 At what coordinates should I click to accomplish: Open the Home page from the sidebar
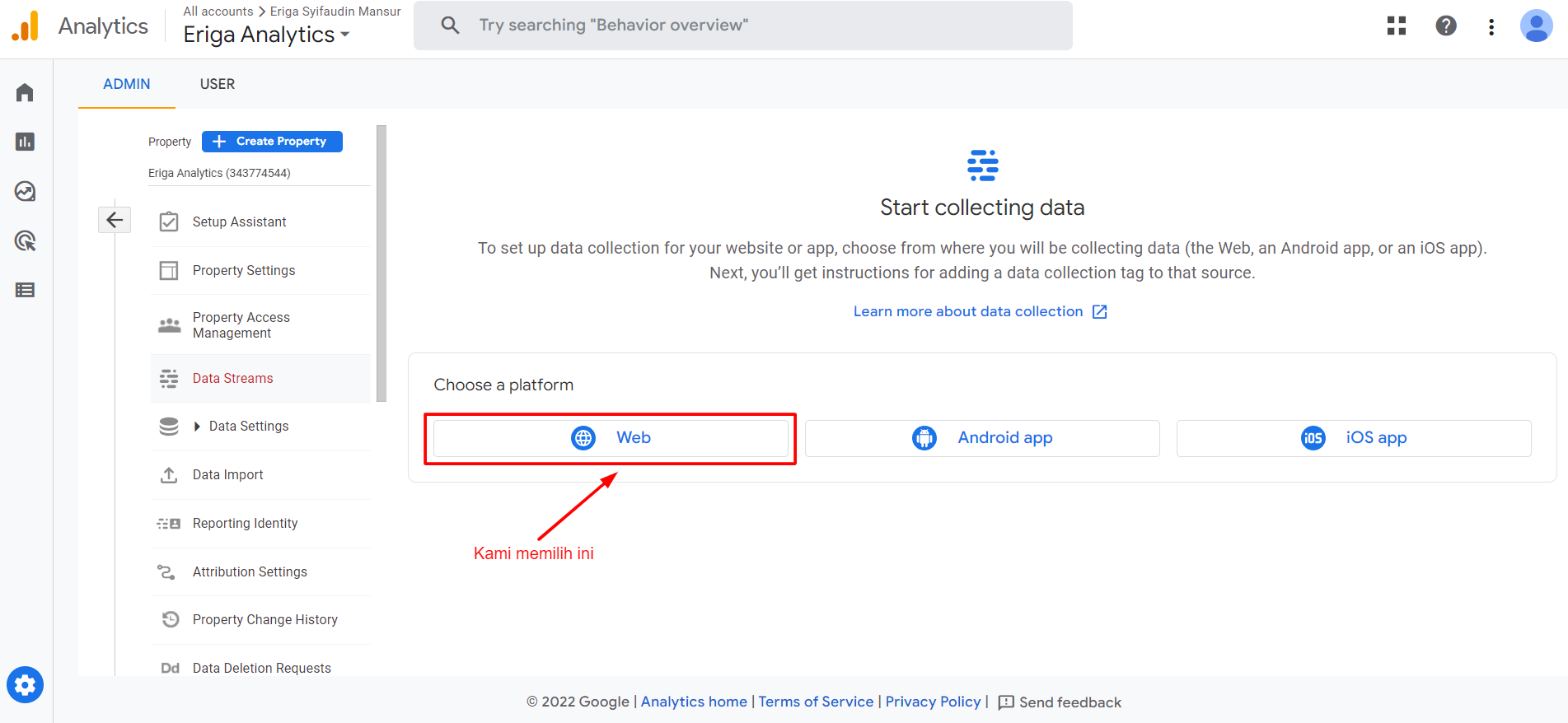click(25, 92)
